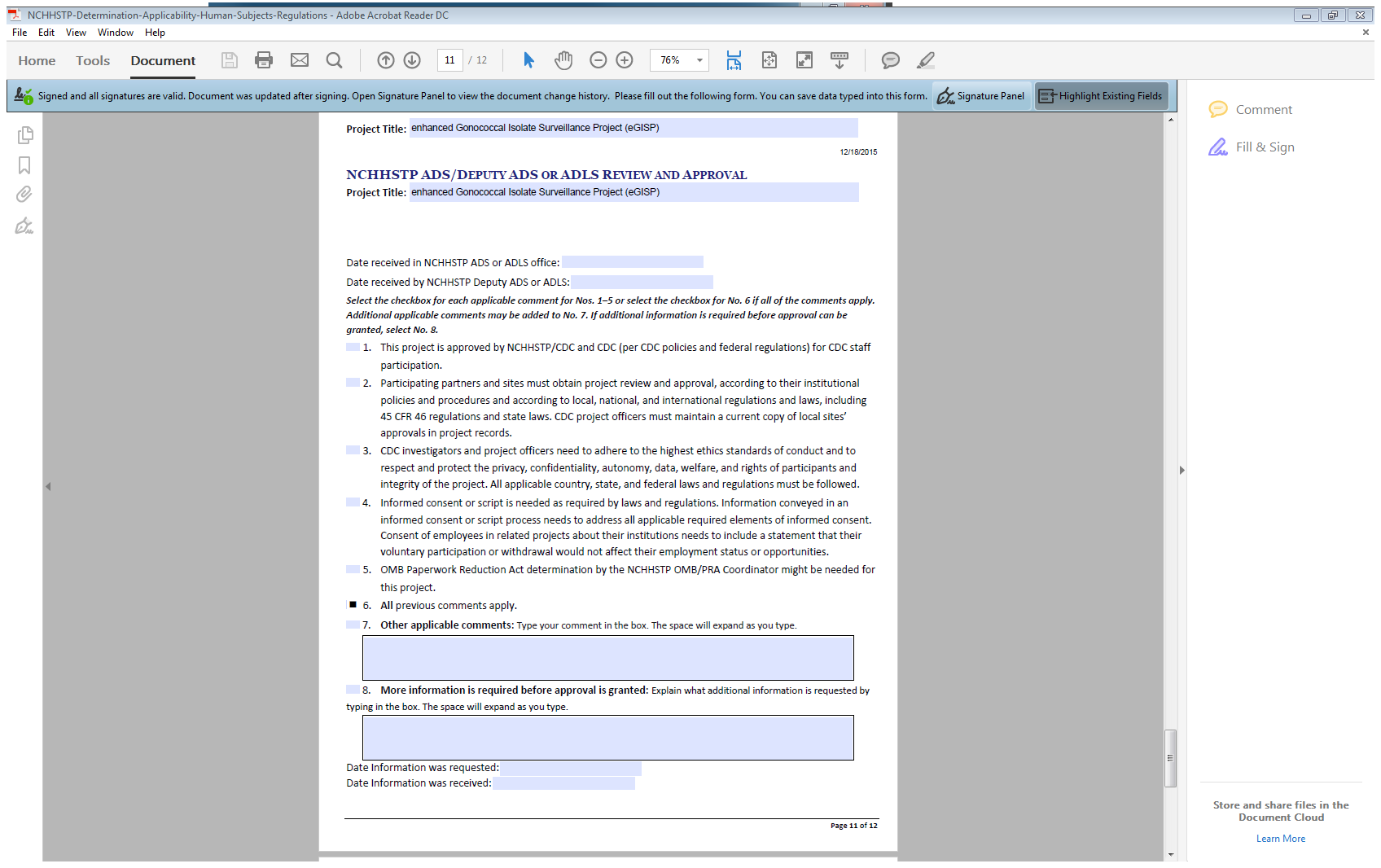Viewport: 1381px width, 868px height.
Task: Check box for comment No. 1
Action: (x=353, y=348)
